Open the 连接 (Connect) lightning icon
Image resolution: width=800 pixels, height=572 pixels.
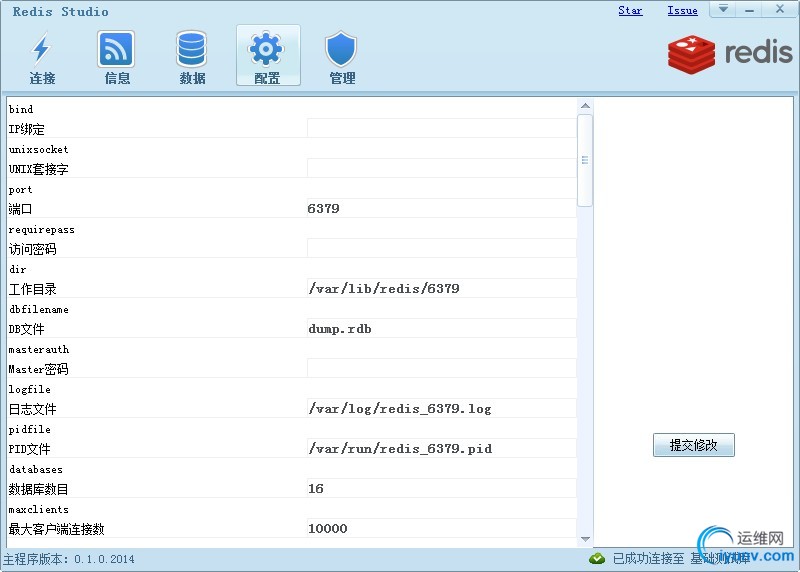41,56
